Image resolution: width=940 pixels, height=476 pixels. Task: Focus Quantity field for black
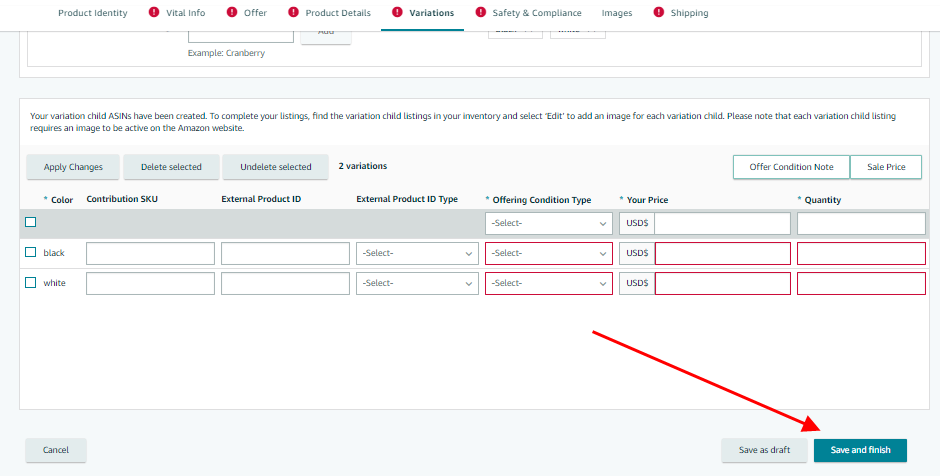coord(861,253)
